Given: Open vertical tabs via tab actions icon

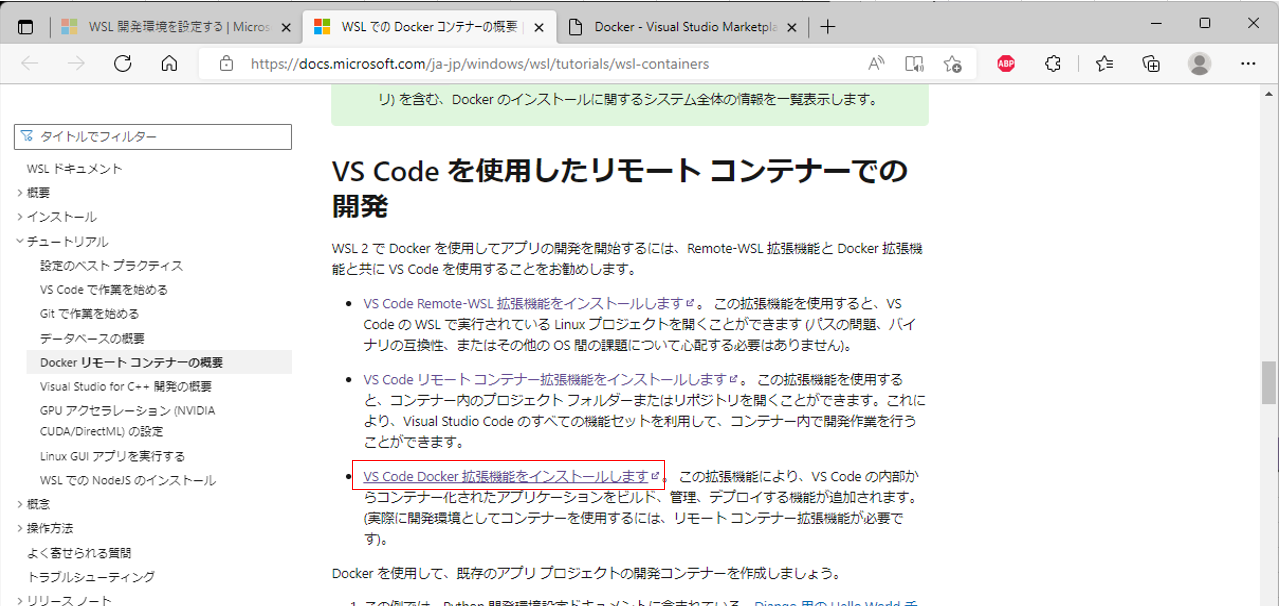Looking at the screenshot, I should pos(24,26).
